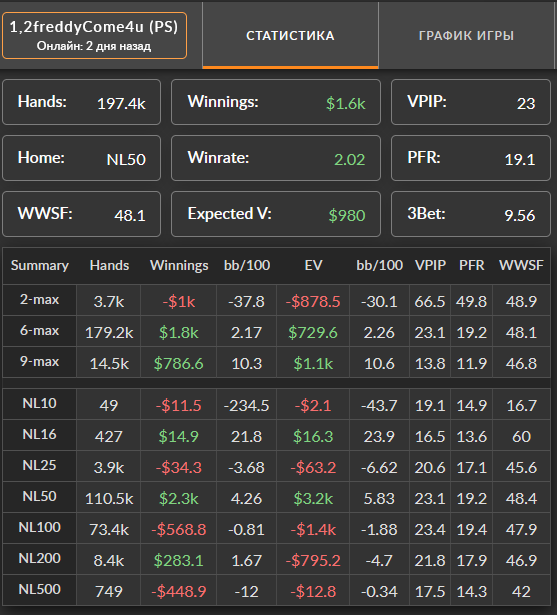This screenshot has width=557, height=615.
Task: Click the EV column header
Action: tap(313, 266)
